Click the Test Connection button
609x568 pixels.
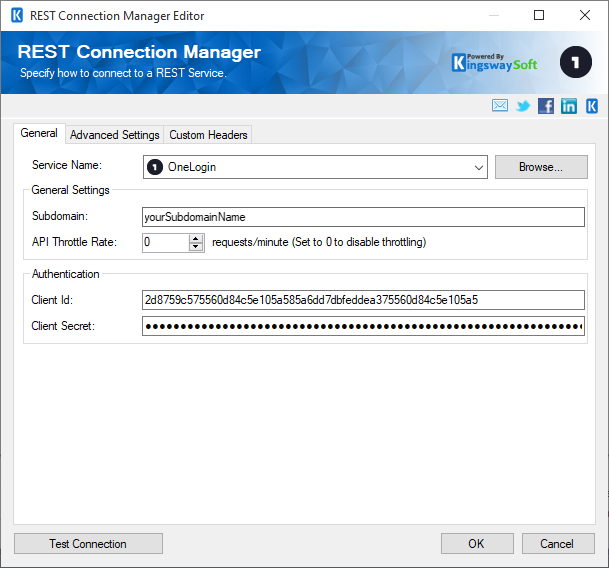pos(88,544)
